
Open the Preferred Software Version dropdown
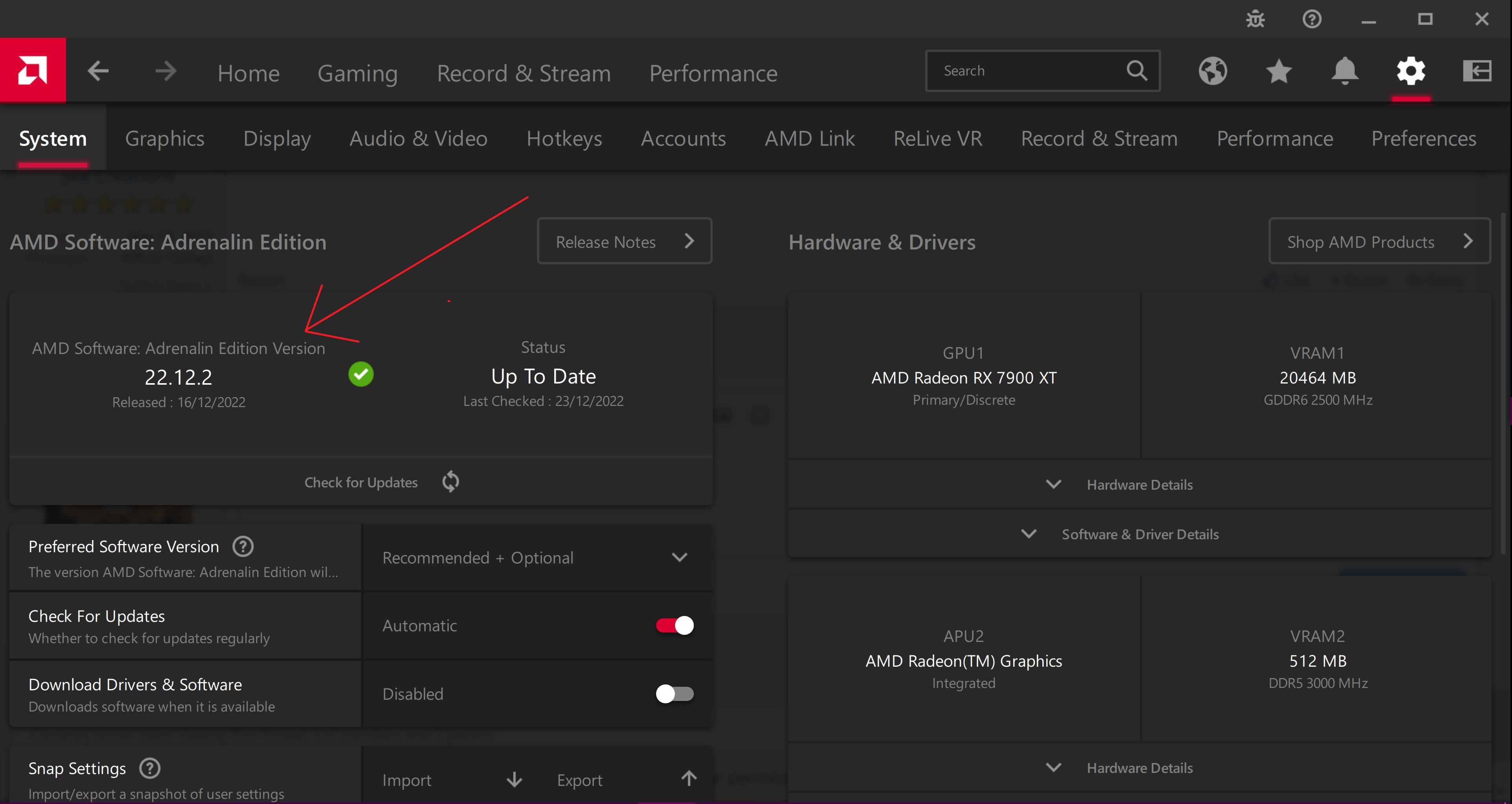[538, 557]
